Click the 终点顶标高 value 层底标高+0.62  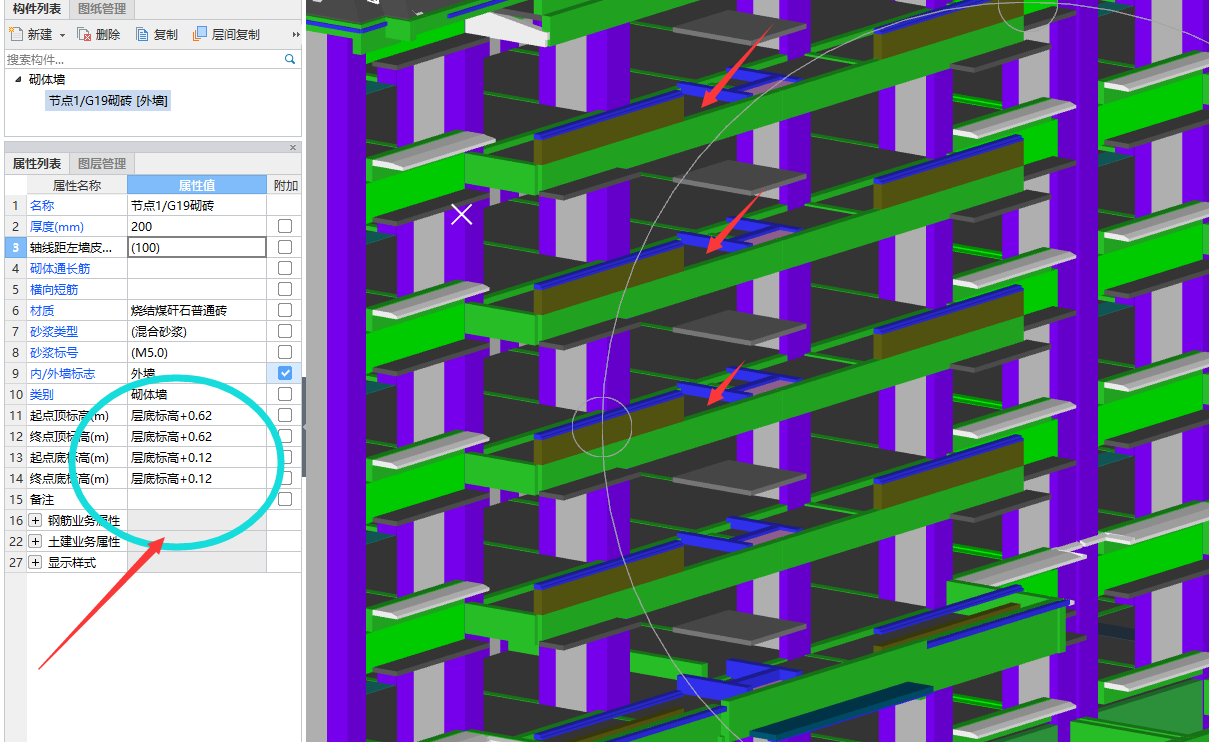(197, 436)
